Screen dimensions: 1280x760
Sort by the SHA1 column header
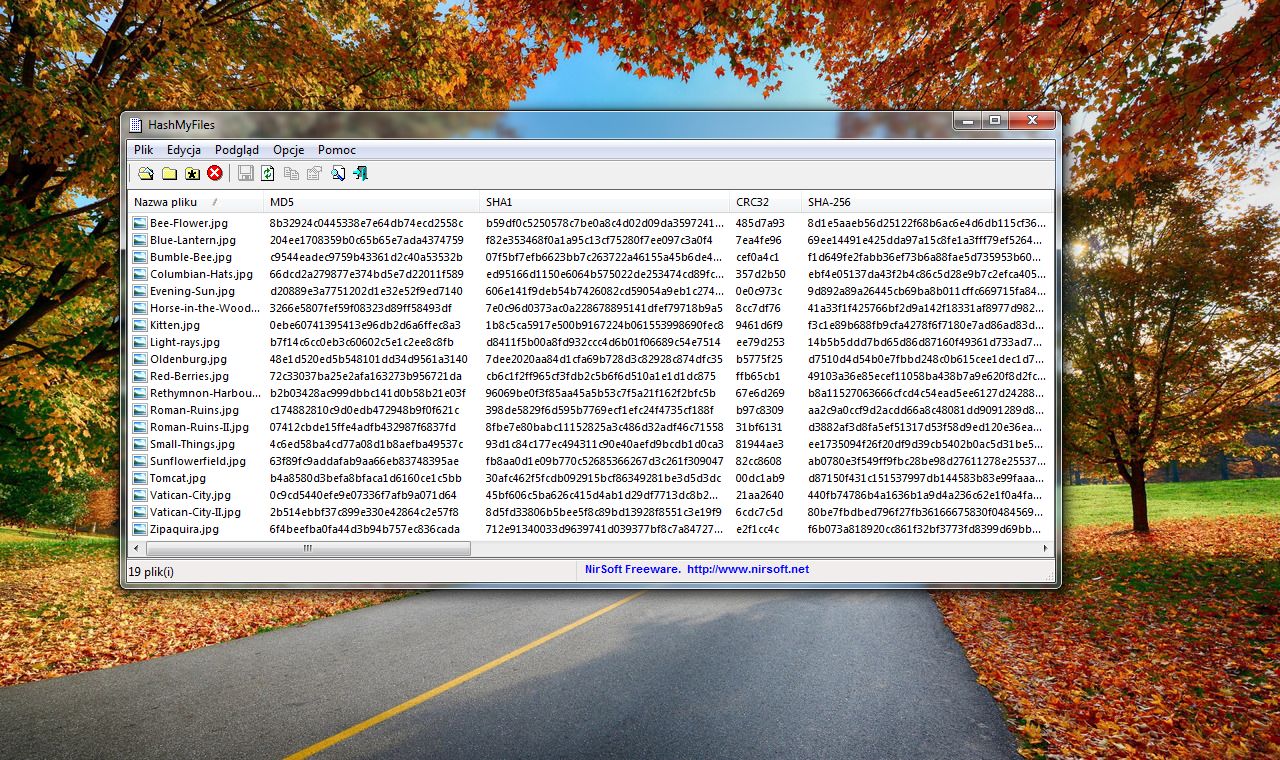pos(604,202)
